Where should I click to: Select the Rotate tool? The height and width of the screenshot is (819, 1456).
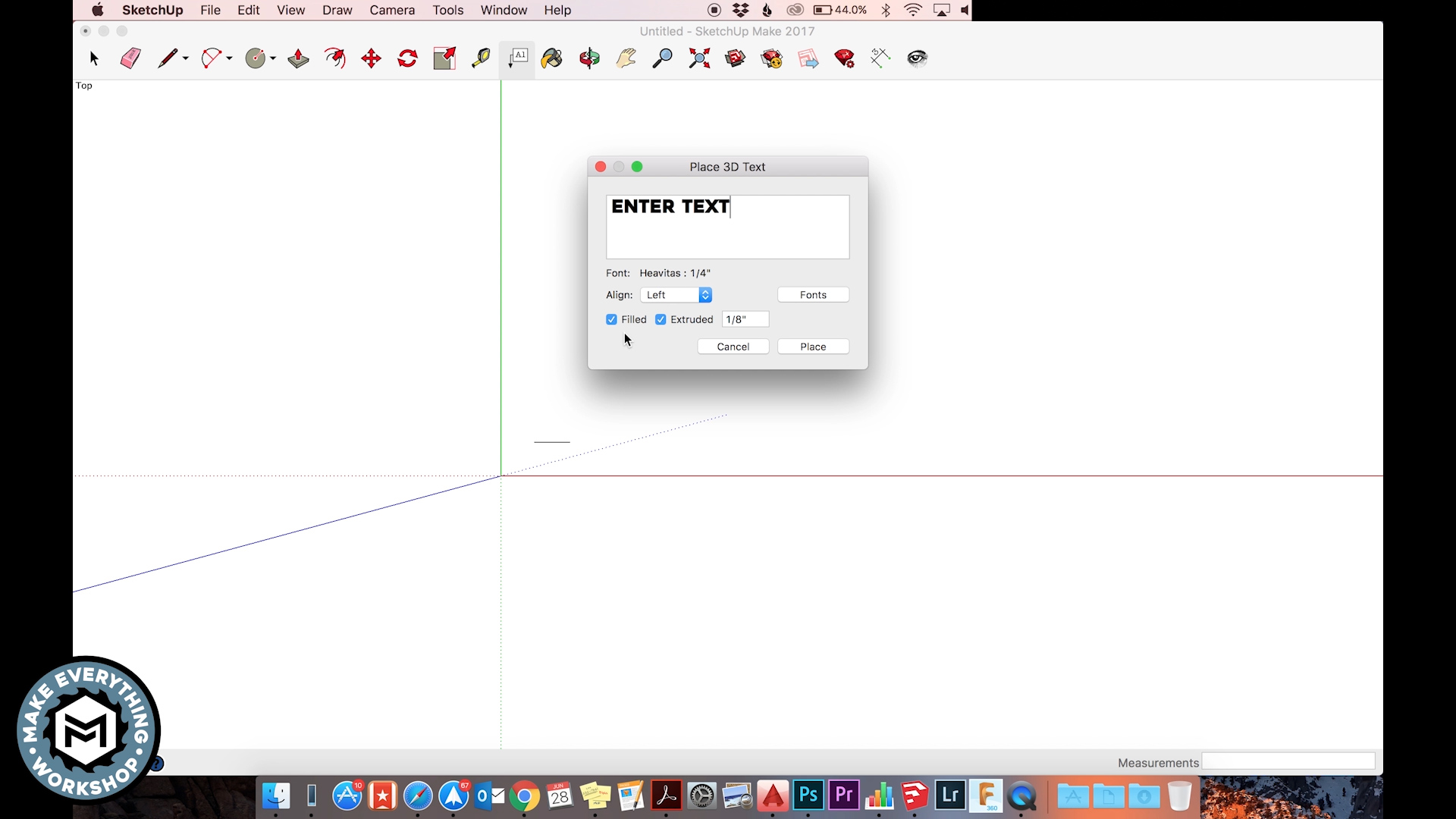[x=408, y=58]
